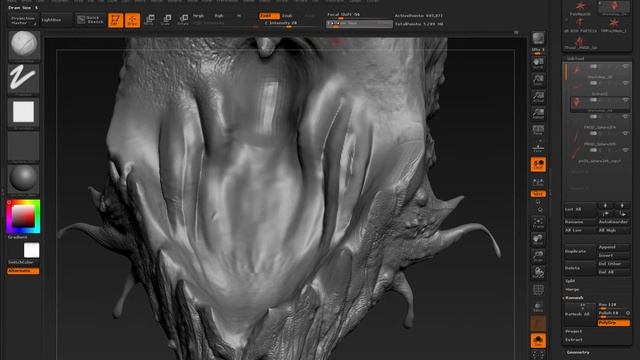
Task: Select the Move transform tool
Action: click(x=149, y=20)
